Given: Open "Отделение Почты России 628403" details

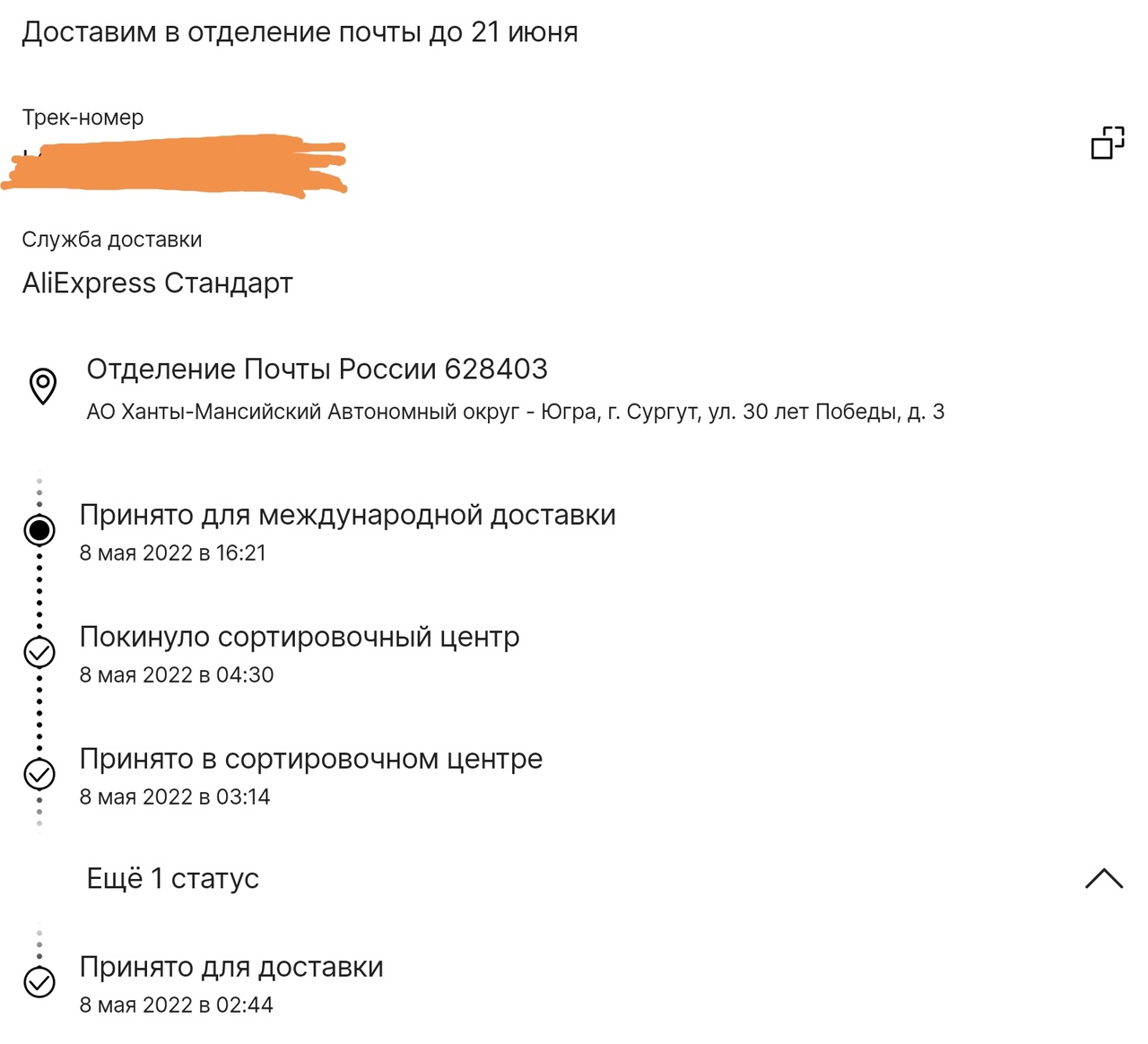Looking at the screenshot, I should point(317,370).
